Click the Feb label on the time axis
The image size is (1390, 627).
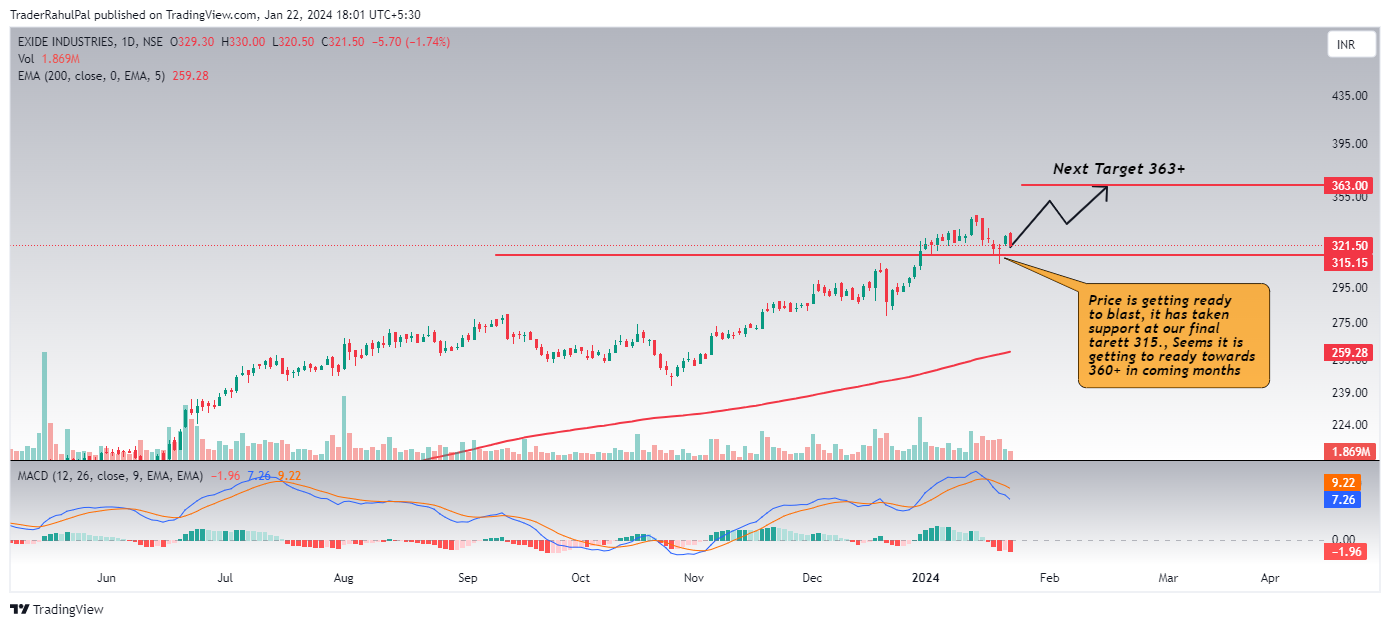[1048, 578]
